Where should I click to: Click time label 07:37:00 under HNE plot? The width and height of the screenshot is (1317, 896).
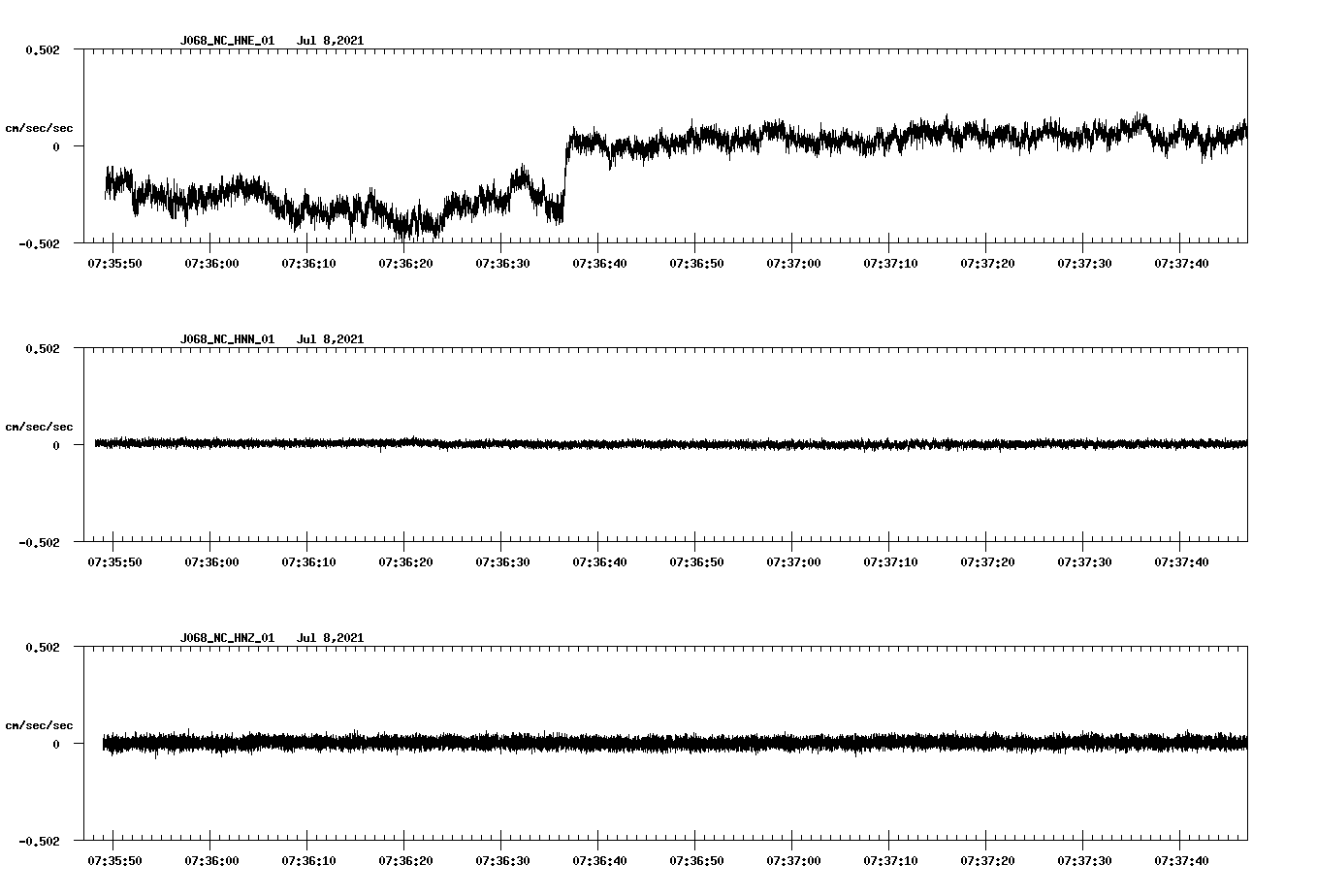793,264
